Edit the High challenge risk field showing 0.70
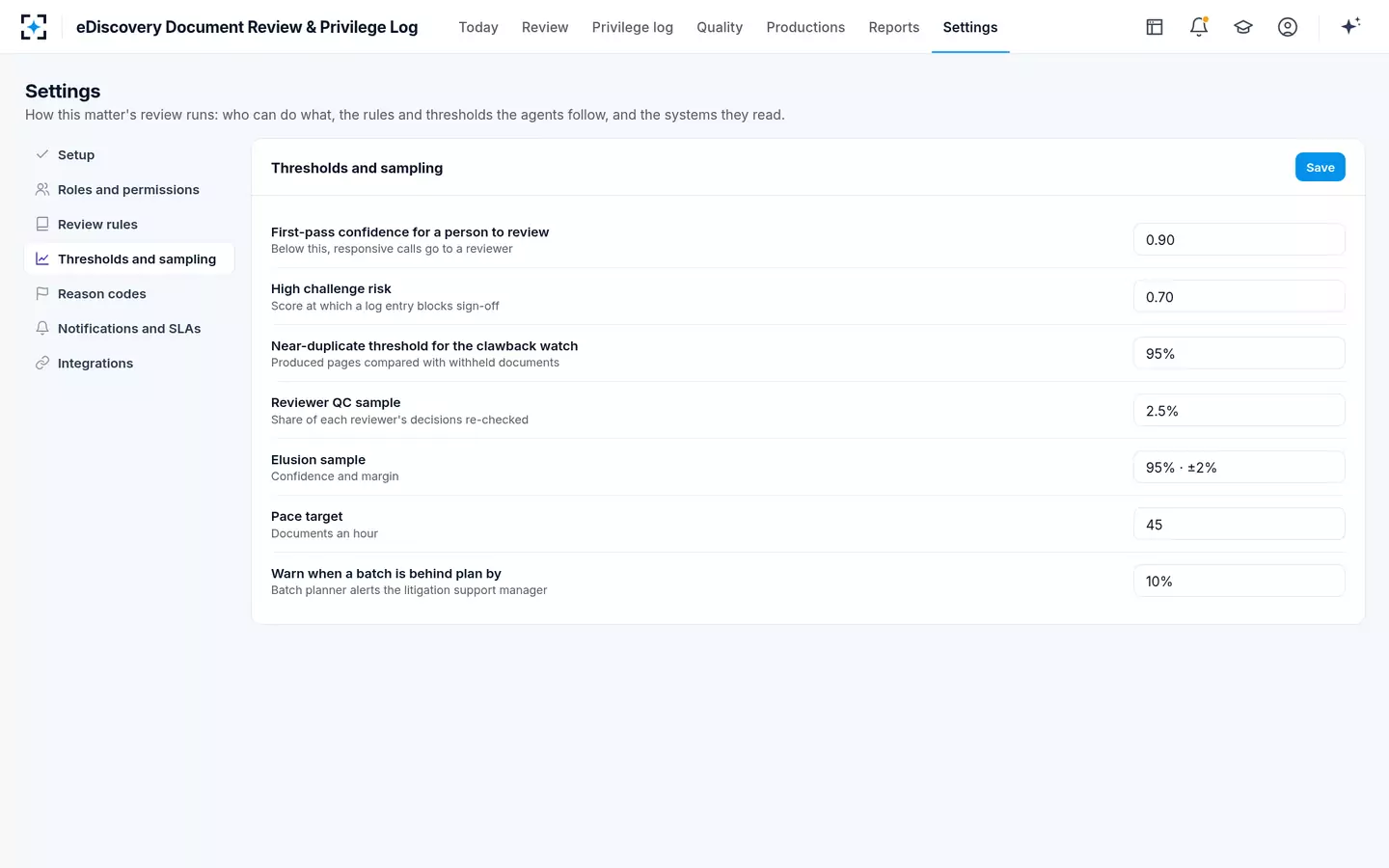The image size is (1389, 868). 1239,296
